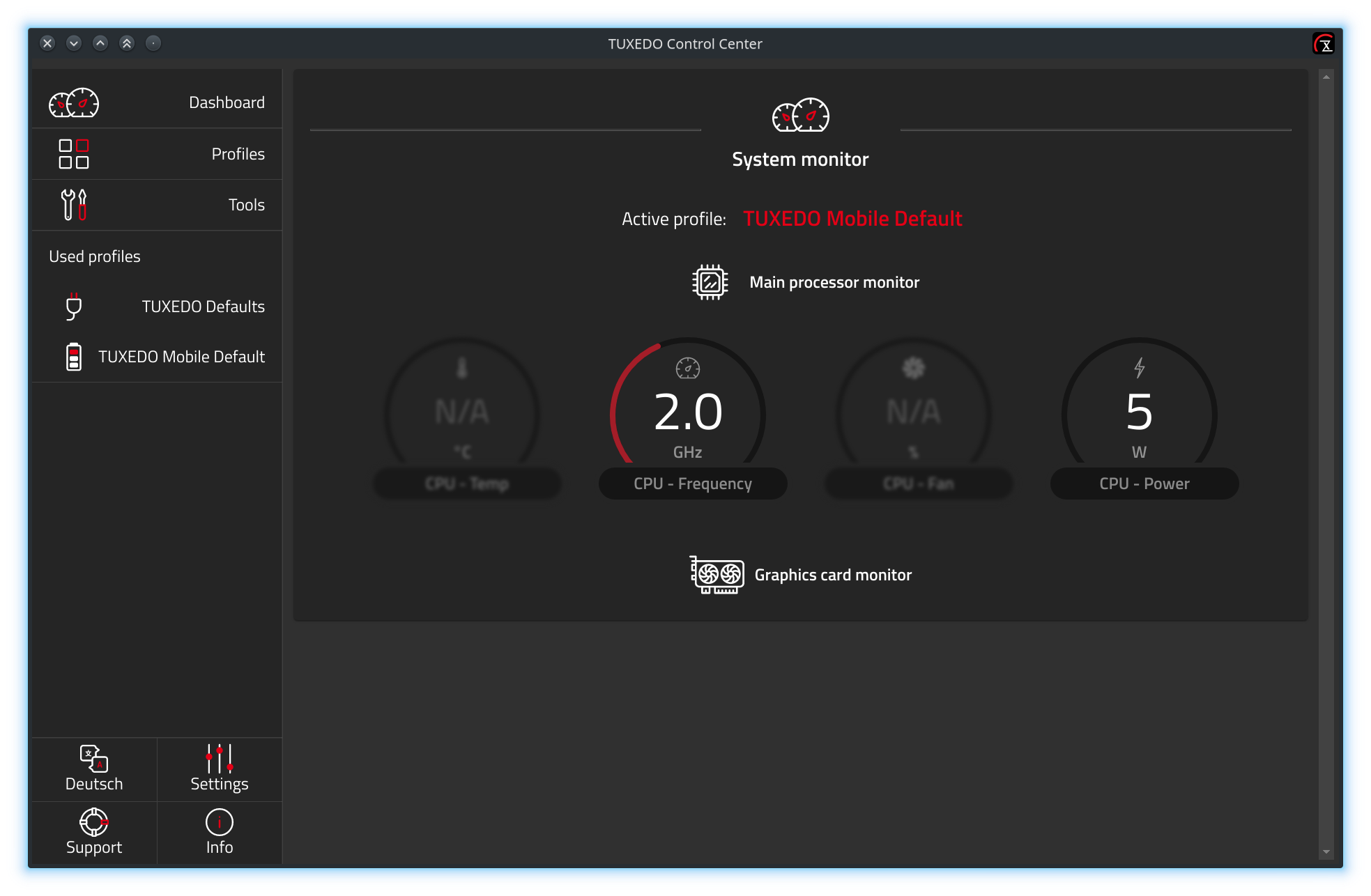Open the Profiles menu item
This screenshot has height=896, width=1371.
click(x=157, y=154)
